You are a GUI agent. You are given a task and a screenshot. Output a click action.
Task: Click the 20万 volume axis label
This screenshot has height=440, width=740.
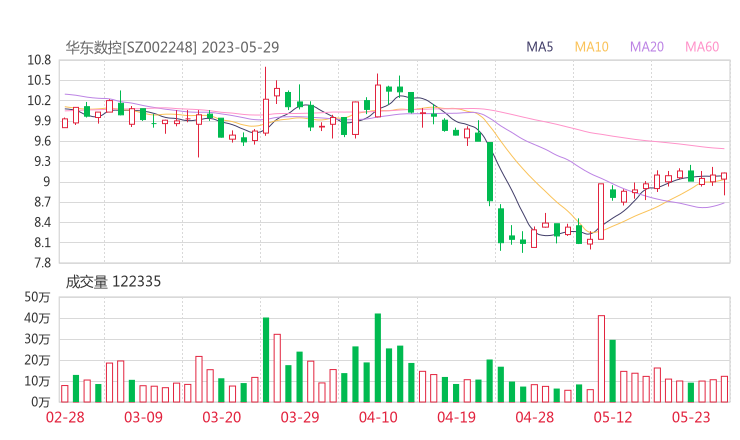(x=37, y=360)
